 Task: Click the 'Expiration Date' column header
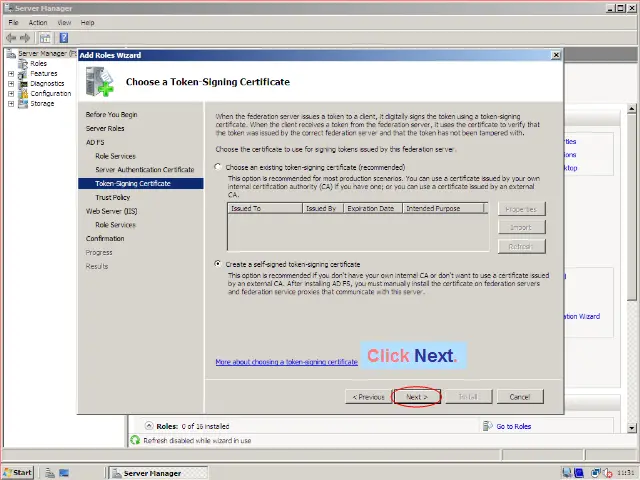click(x=373, y=209)
